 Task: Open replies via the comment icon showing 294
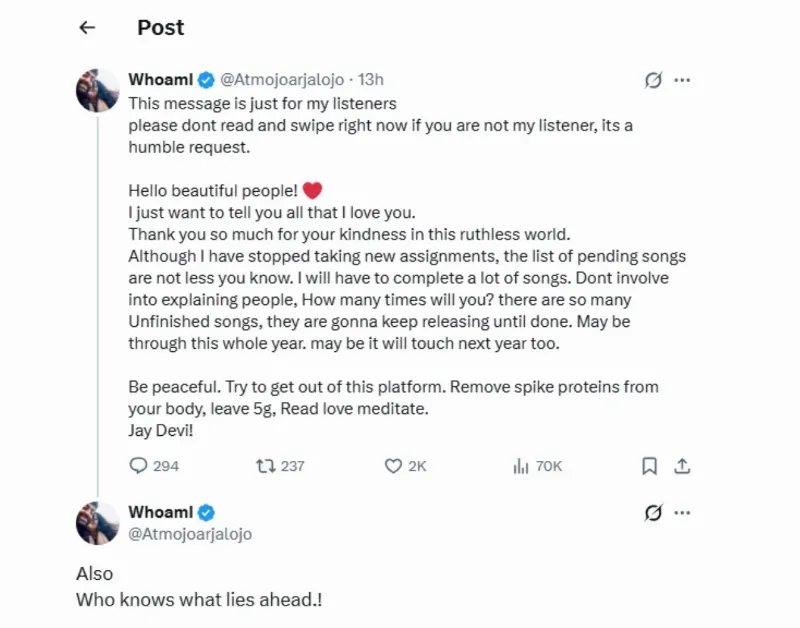[x=139, y=466]
